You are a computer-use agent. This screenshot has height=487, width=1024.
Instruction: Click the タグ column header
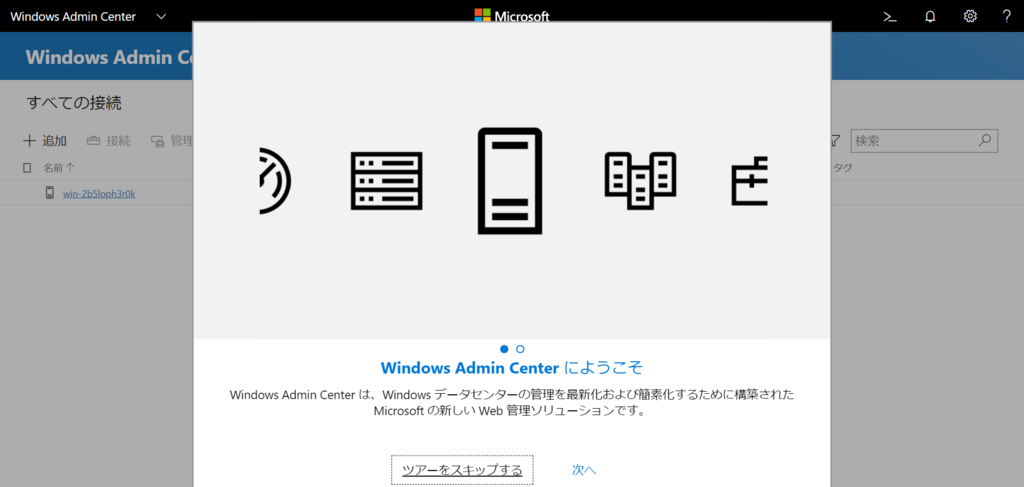click(841, 168)
